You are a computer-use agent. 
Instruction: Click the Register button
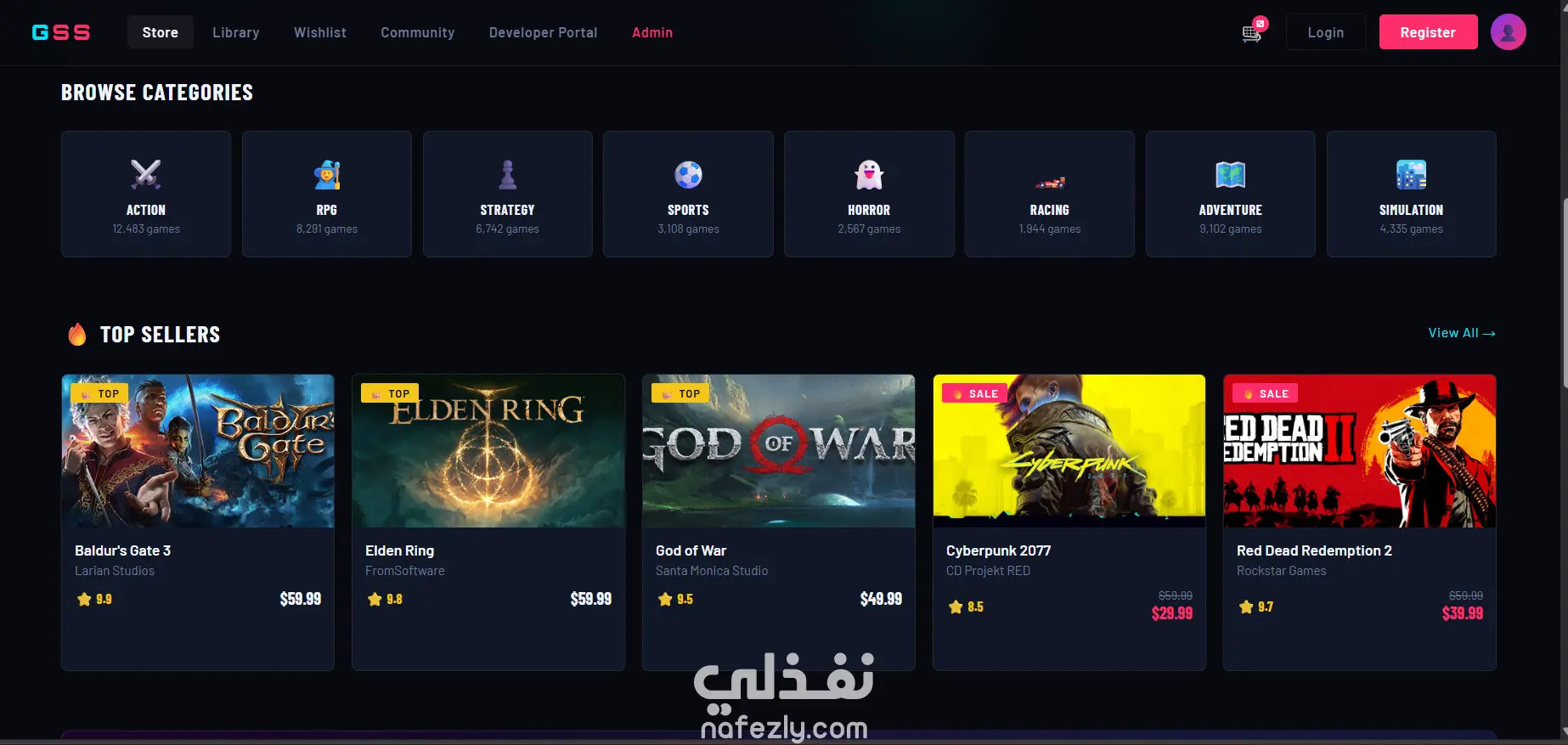coord(1428,32)
